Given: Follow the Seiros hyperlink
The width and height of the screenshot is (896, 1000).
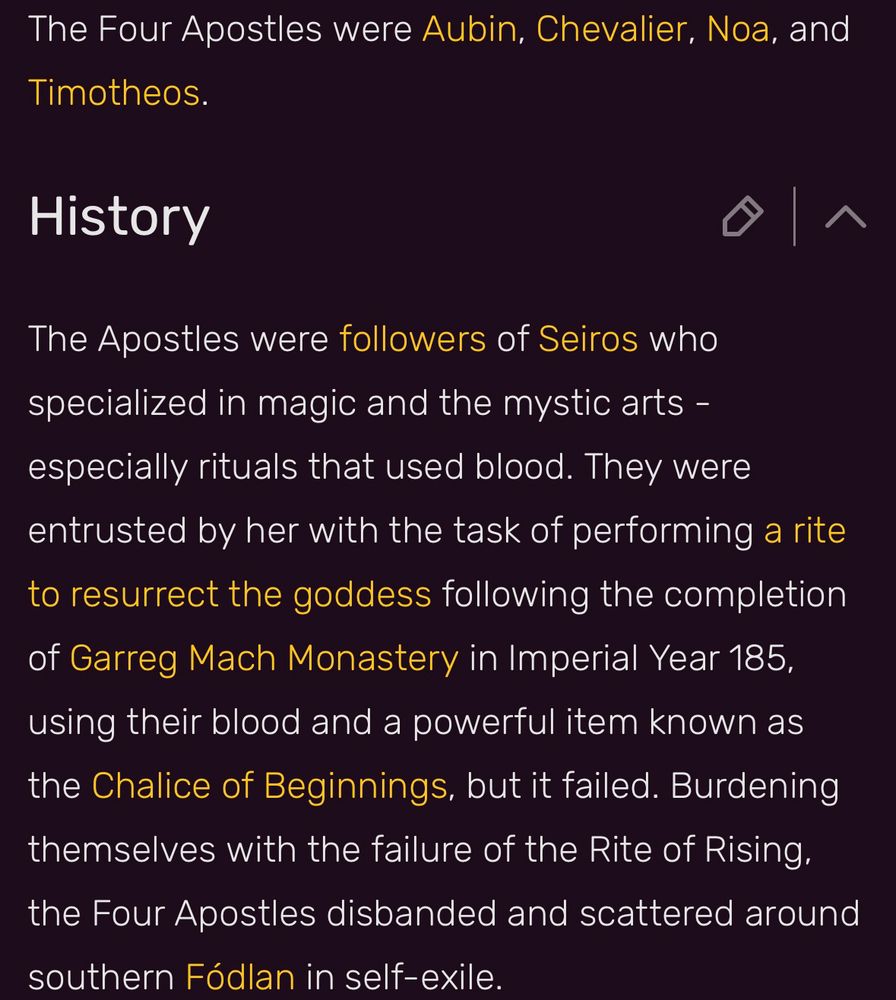Looking at the screenshot, I should (x=589, y=339).
